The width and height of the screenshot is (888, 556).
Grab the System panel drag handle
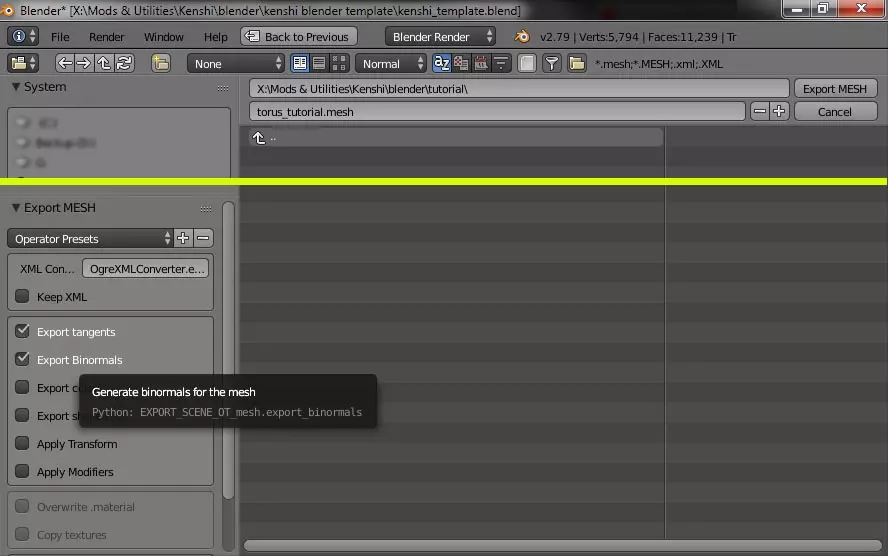coord(223,88)
